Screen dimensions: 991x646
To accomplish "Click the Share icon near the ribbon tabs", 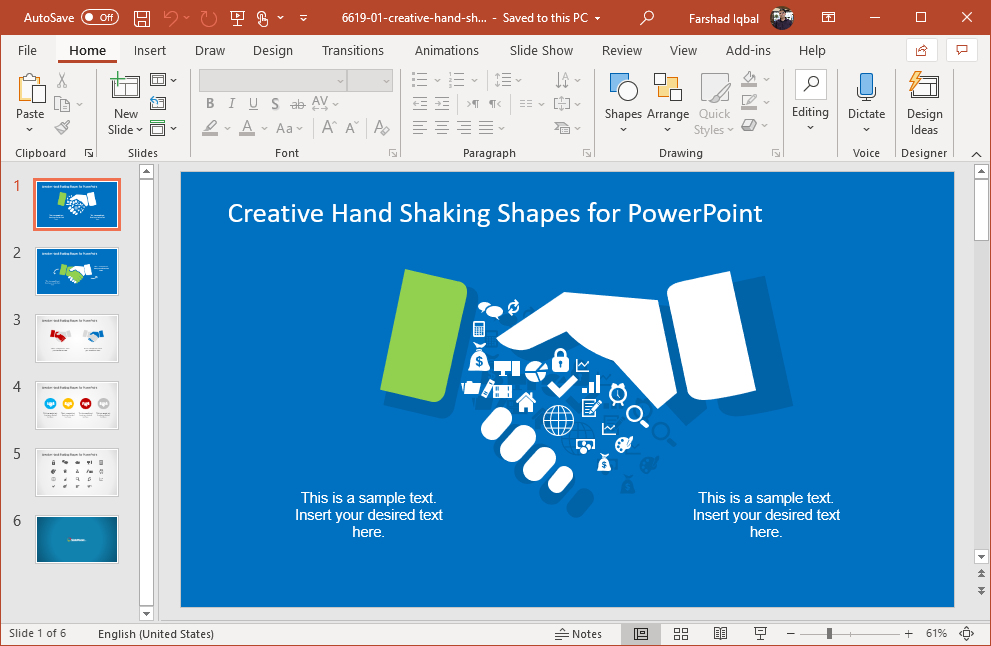I will pos(920,50).
